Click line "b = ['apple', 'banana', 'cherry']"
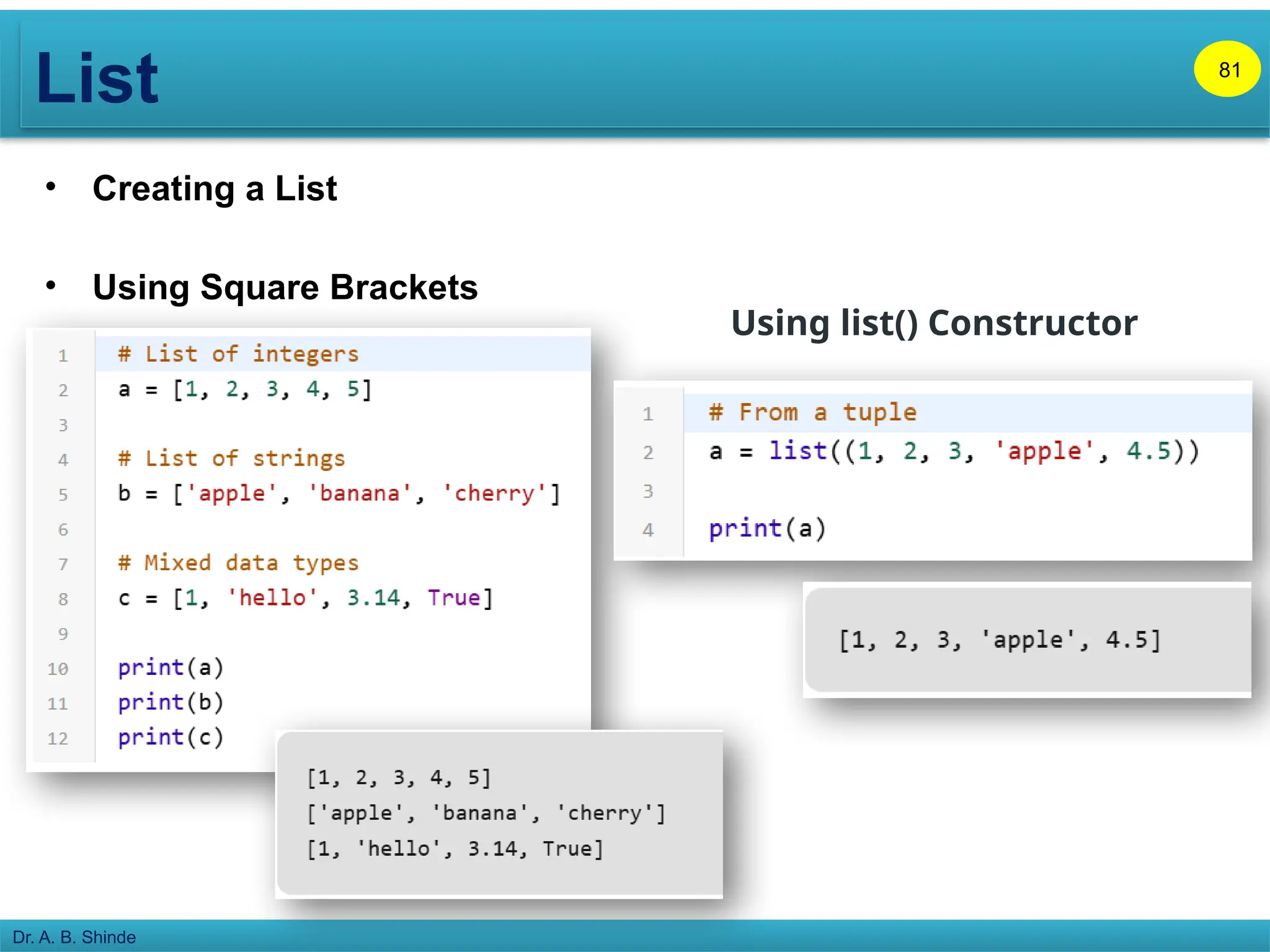This screenshot has height=952, width=1270. pos(339,493)
